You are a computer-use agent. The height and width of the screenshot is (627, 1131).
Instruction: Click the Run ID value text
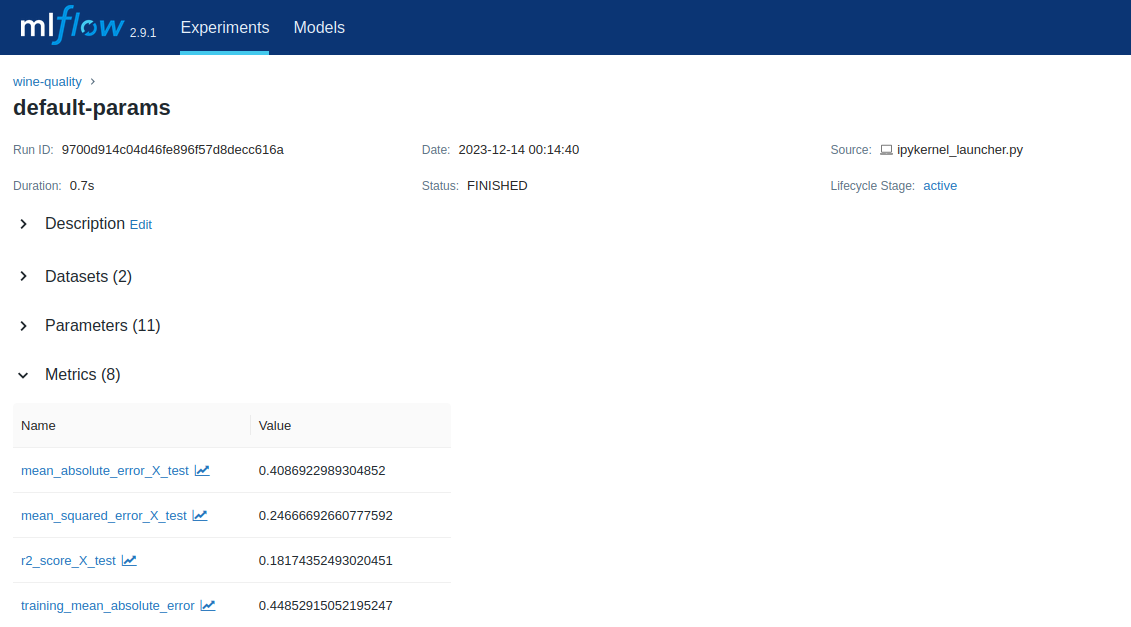coord(172,150)
